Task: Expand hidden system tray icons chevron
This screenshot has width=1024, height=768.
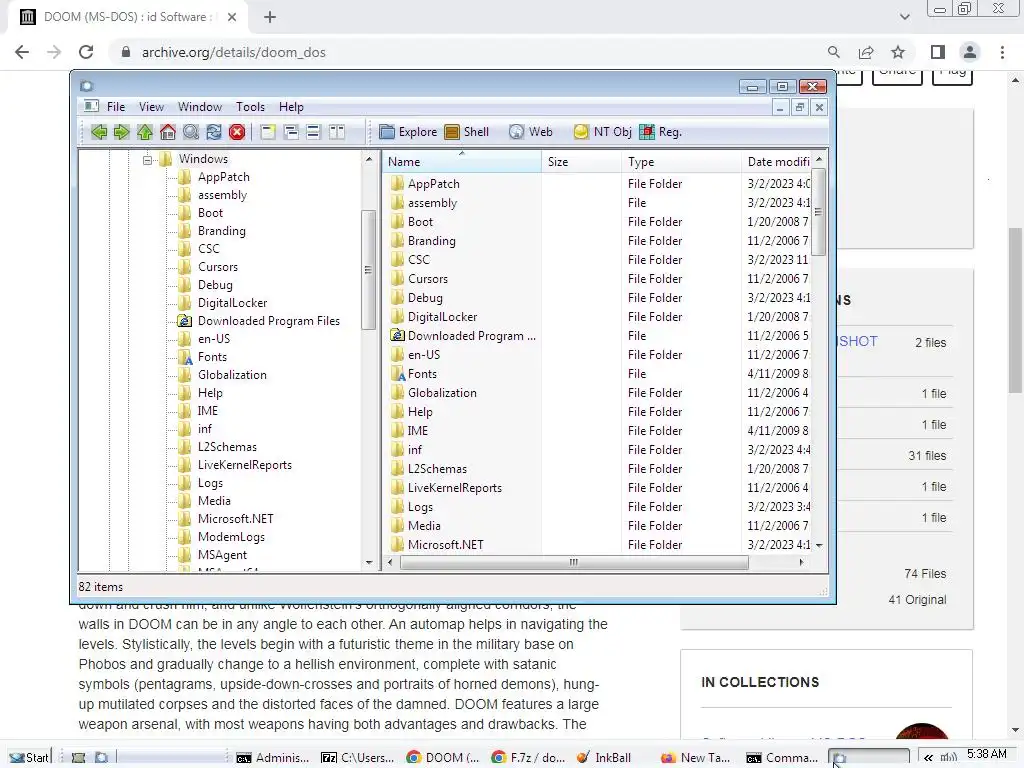Action: pyautogui.click(x=928, y=758)
